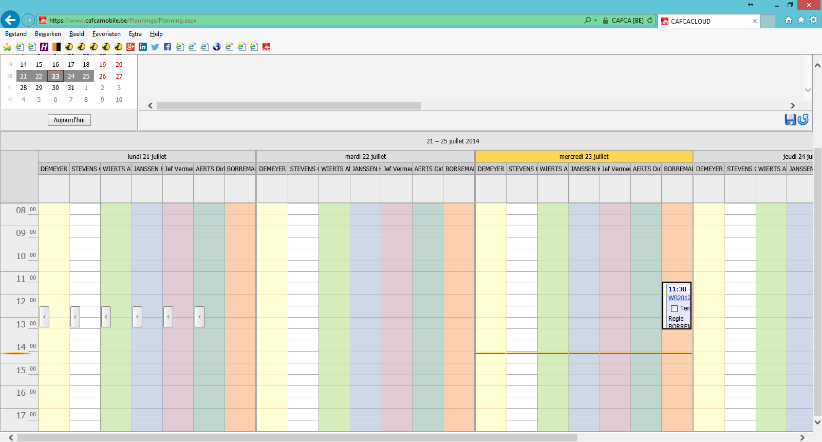
Task: Click collapse arrow in Monday's Jef Vermeir column
Action: 168,317
